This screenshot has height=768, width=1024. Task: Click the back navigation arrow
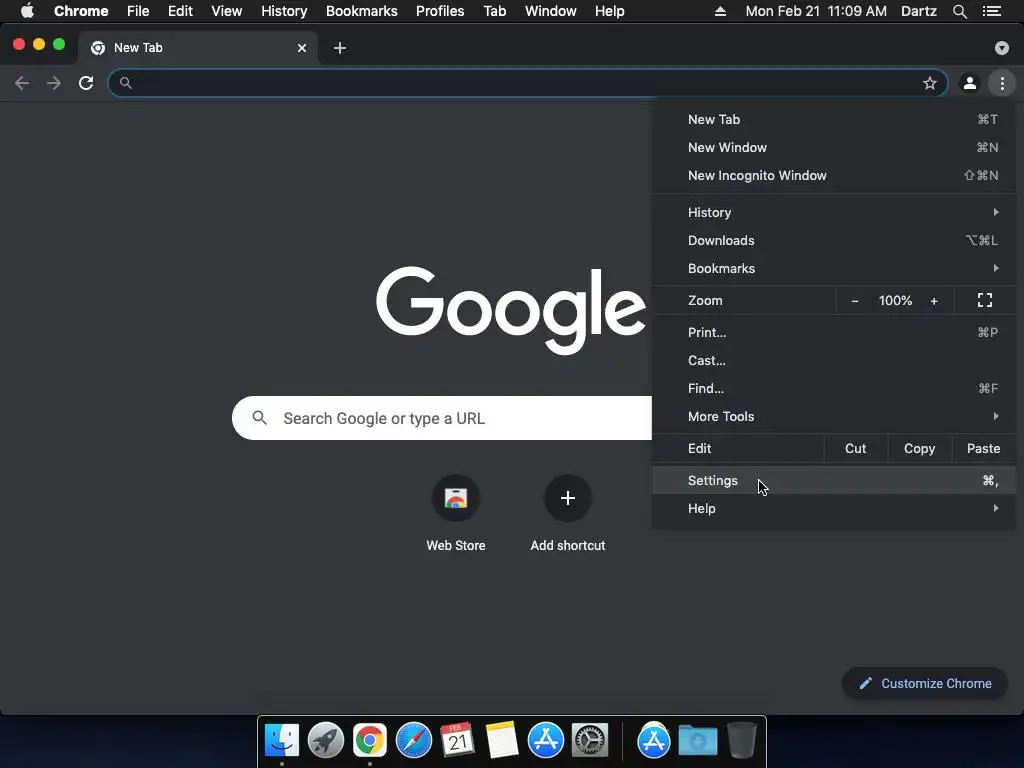[22, 83]
